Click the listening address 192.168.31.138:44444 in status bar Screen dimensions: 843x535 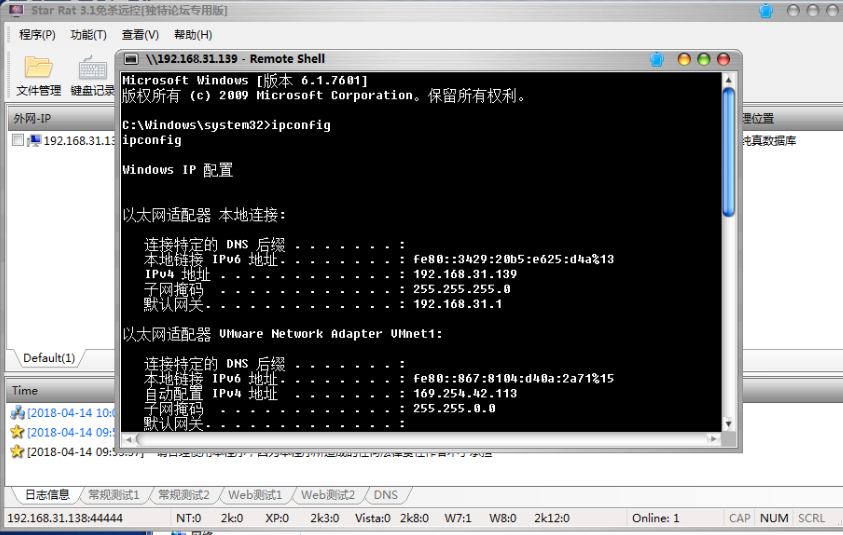pyautogui.click(x=65, y=518)
